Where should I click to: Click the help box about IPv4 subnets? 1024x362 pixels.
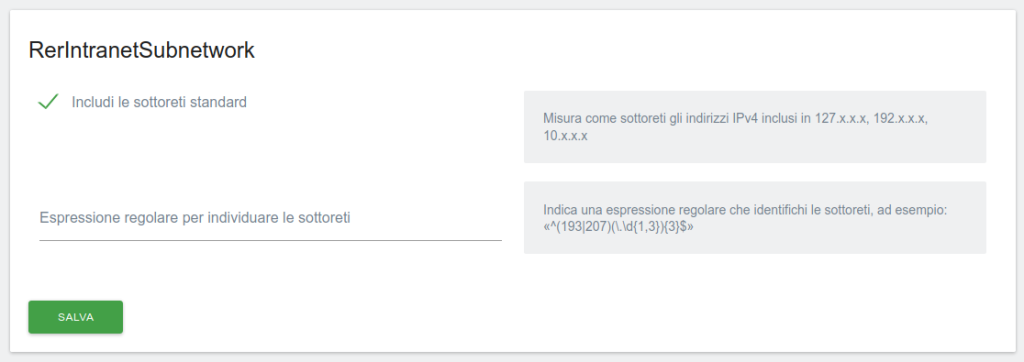(x=755, y=127)
